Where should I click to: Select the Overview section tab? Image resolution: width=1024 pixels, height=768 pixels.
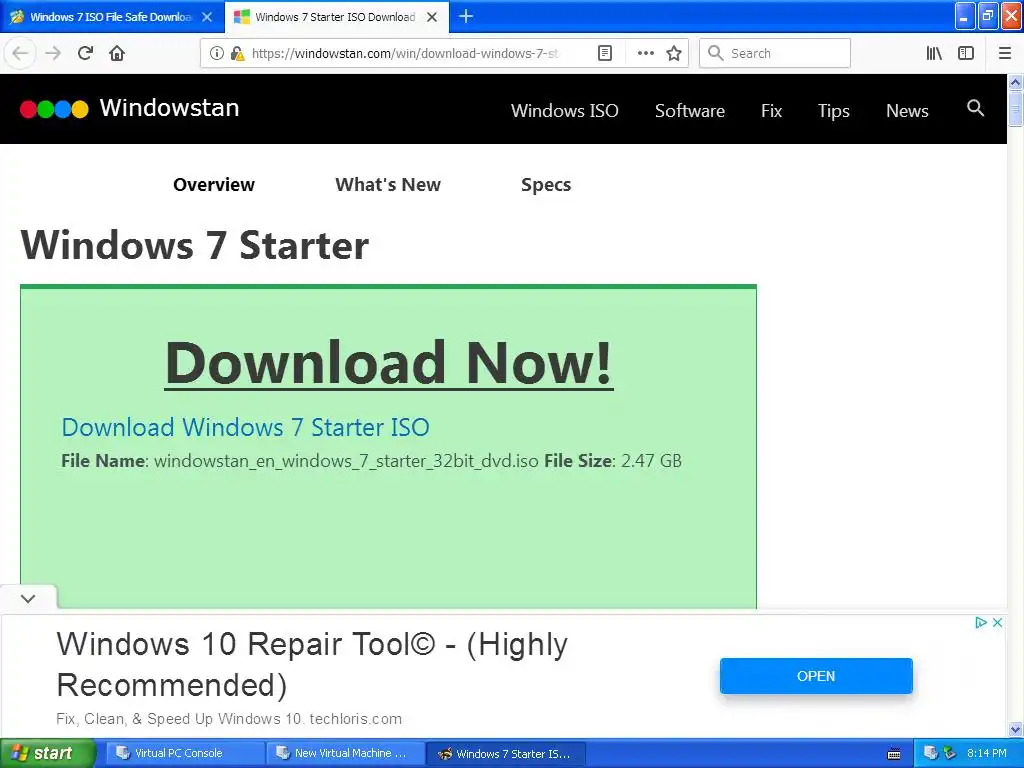[x=214, y=185]
